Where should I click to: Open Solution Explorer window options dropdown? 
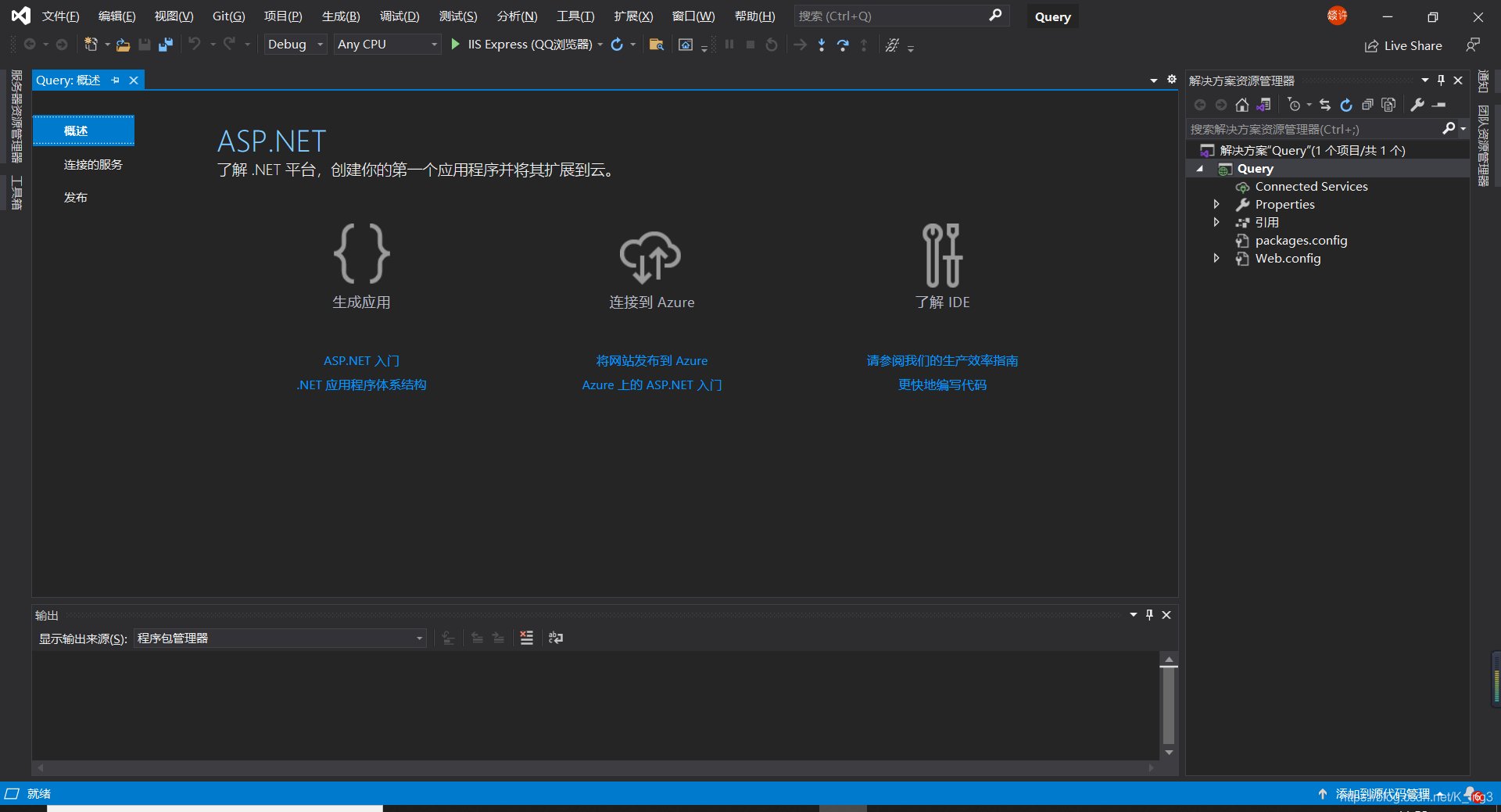(x=1424, y=80)
